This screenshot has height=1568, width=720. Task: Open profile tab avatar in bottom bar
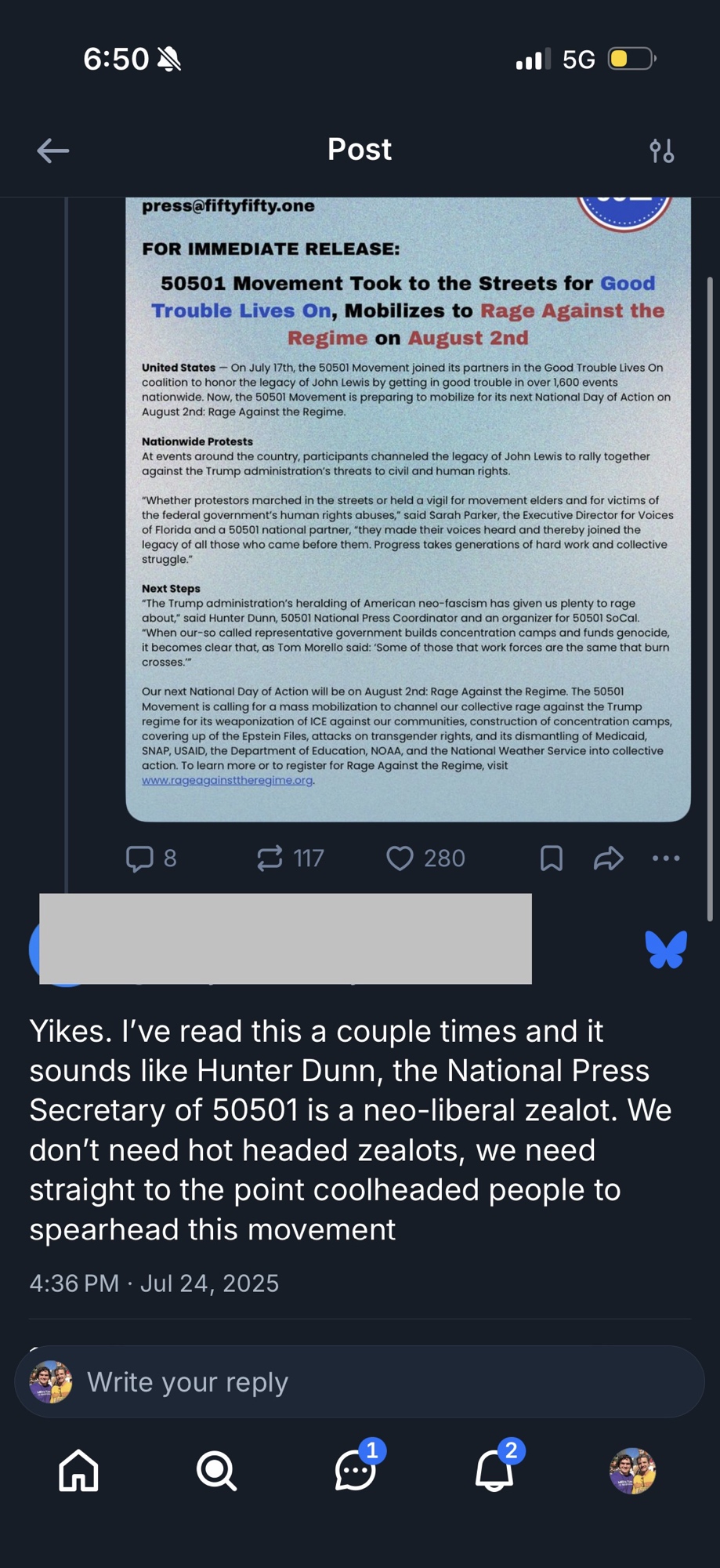click(x=632, y=1470)
